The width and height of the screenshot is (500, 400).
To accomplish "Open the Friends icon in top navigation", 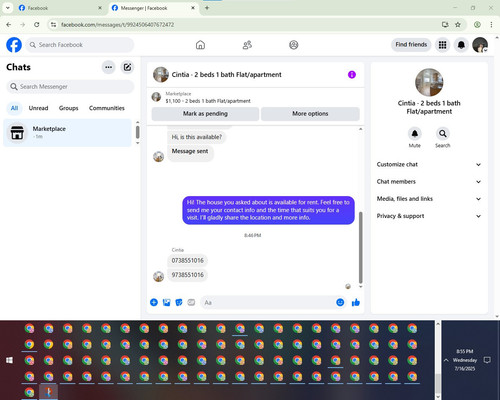I will (x=247, y=45).
